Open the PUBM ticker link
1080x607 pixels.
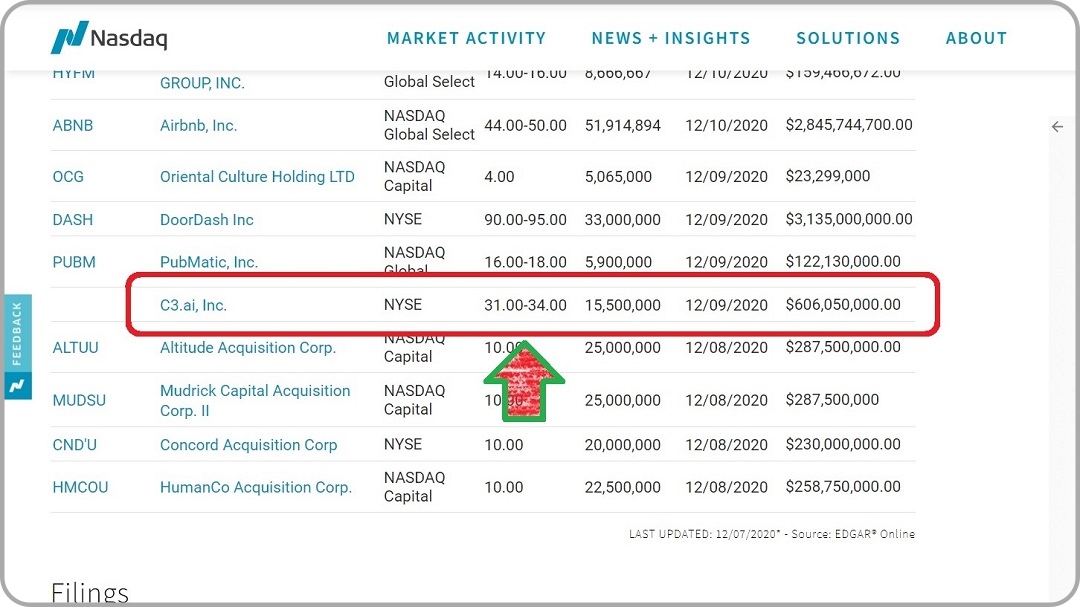74,263
